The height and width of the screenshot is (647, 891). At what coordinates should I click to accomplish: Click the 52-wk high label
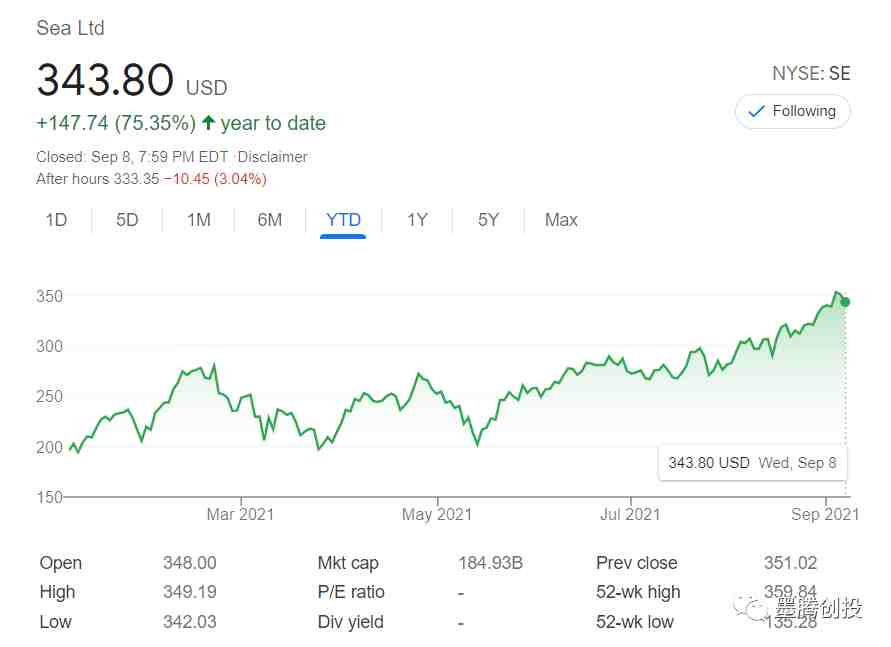(638, 592)
